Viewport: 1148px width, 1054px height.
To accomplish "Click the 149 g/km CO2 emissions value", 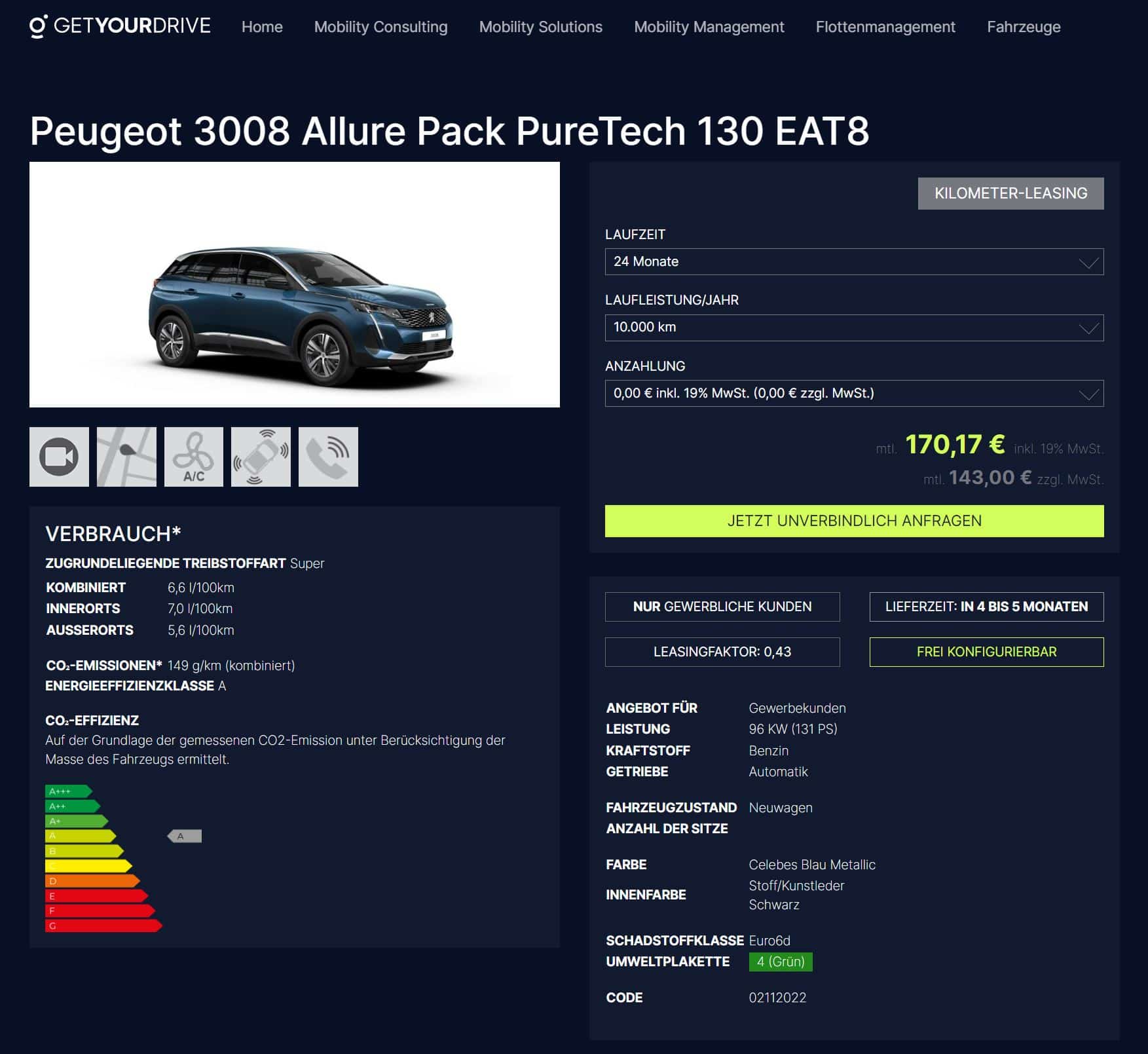I will 231,666.
